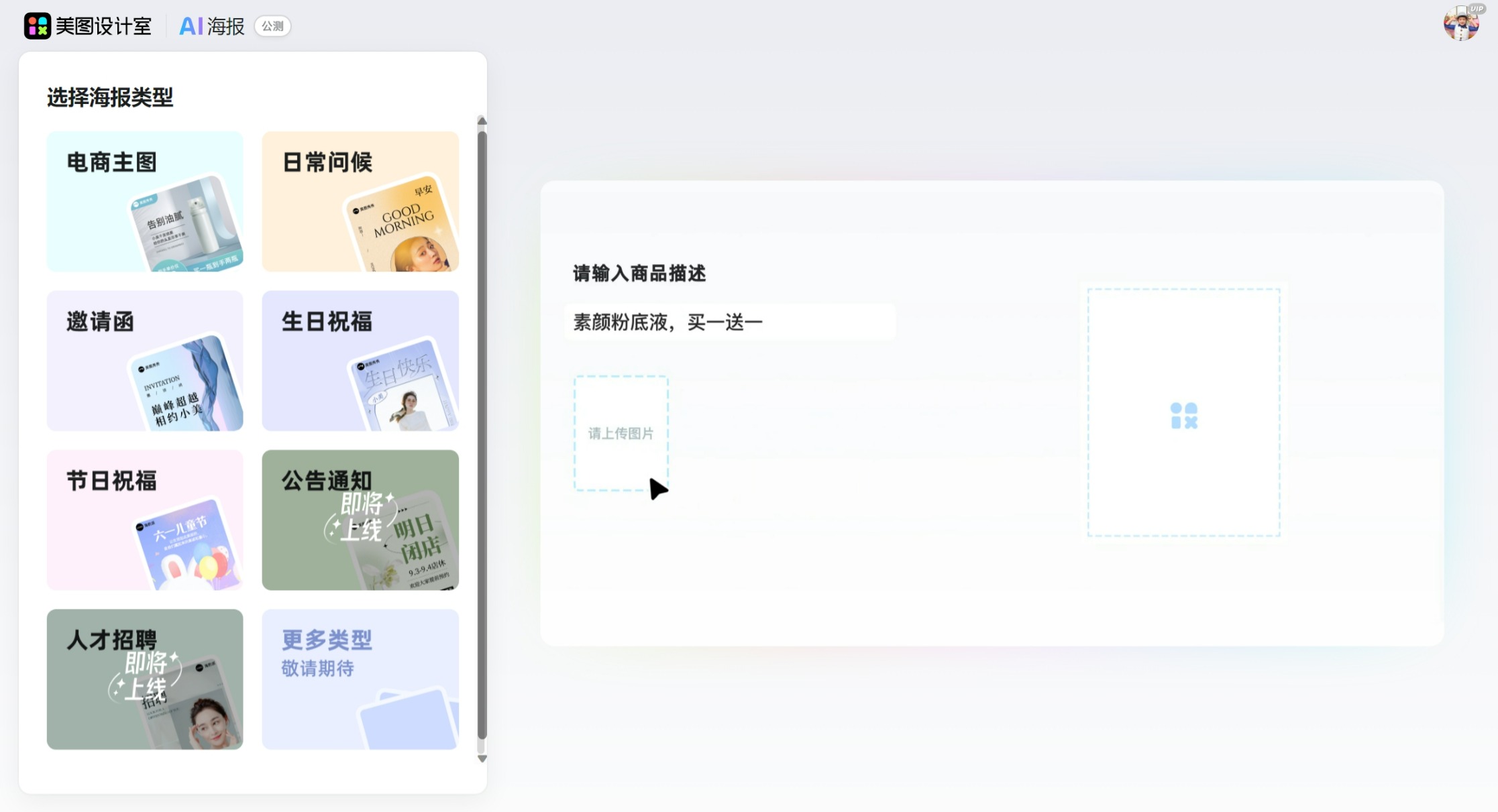1498x812 pixels.
Task: Select the 日常问候 poster type
Action: click(360, 201)
